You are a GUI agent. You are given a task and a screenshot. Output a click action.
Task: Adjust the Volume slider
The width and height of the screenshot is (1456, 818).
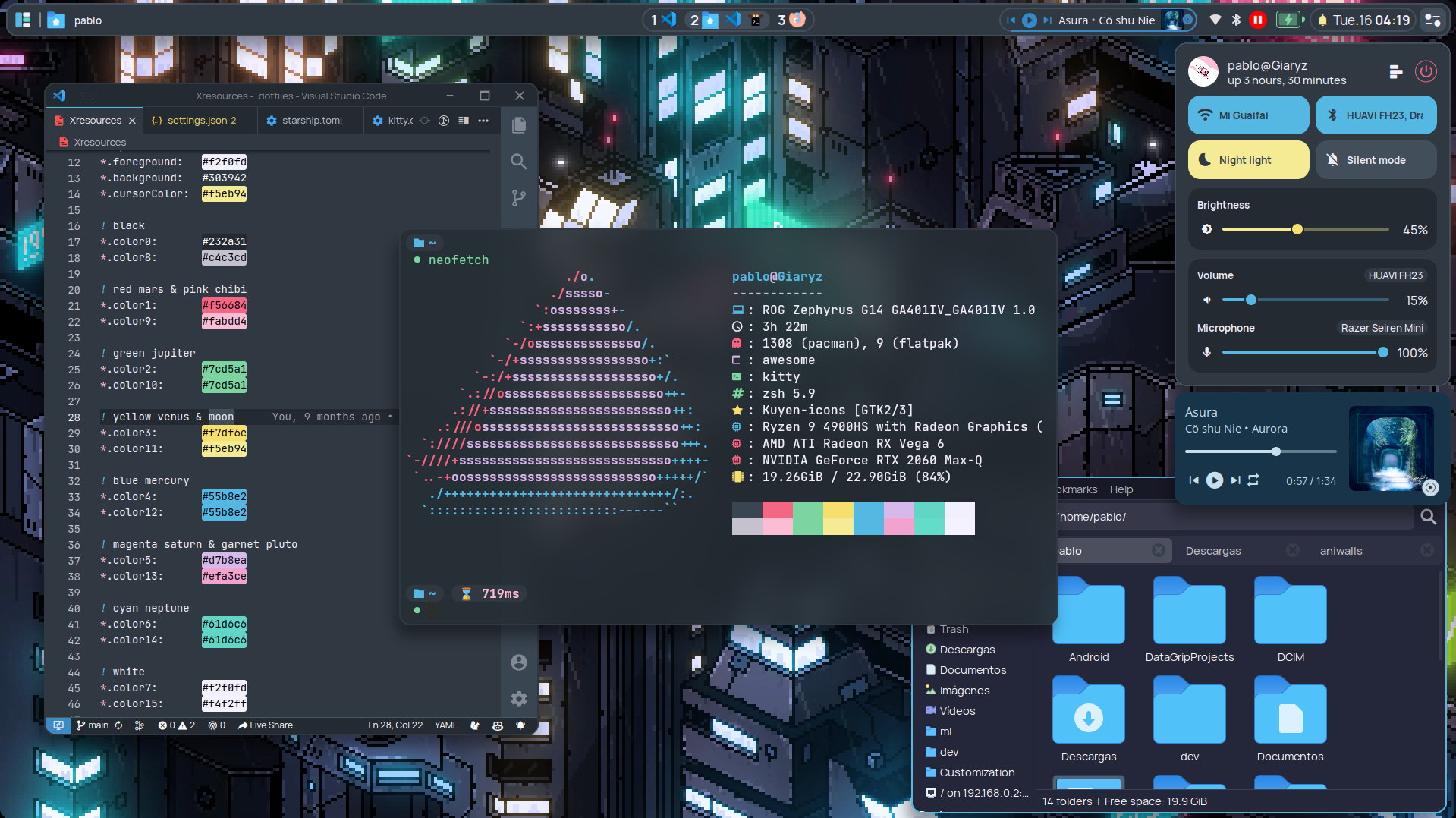pos(1305,300)
